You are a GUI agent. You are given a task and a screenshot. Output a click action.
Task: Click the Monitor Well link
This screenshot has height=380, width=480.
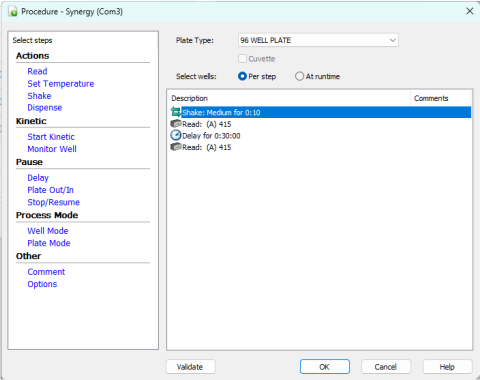point(52,149)
